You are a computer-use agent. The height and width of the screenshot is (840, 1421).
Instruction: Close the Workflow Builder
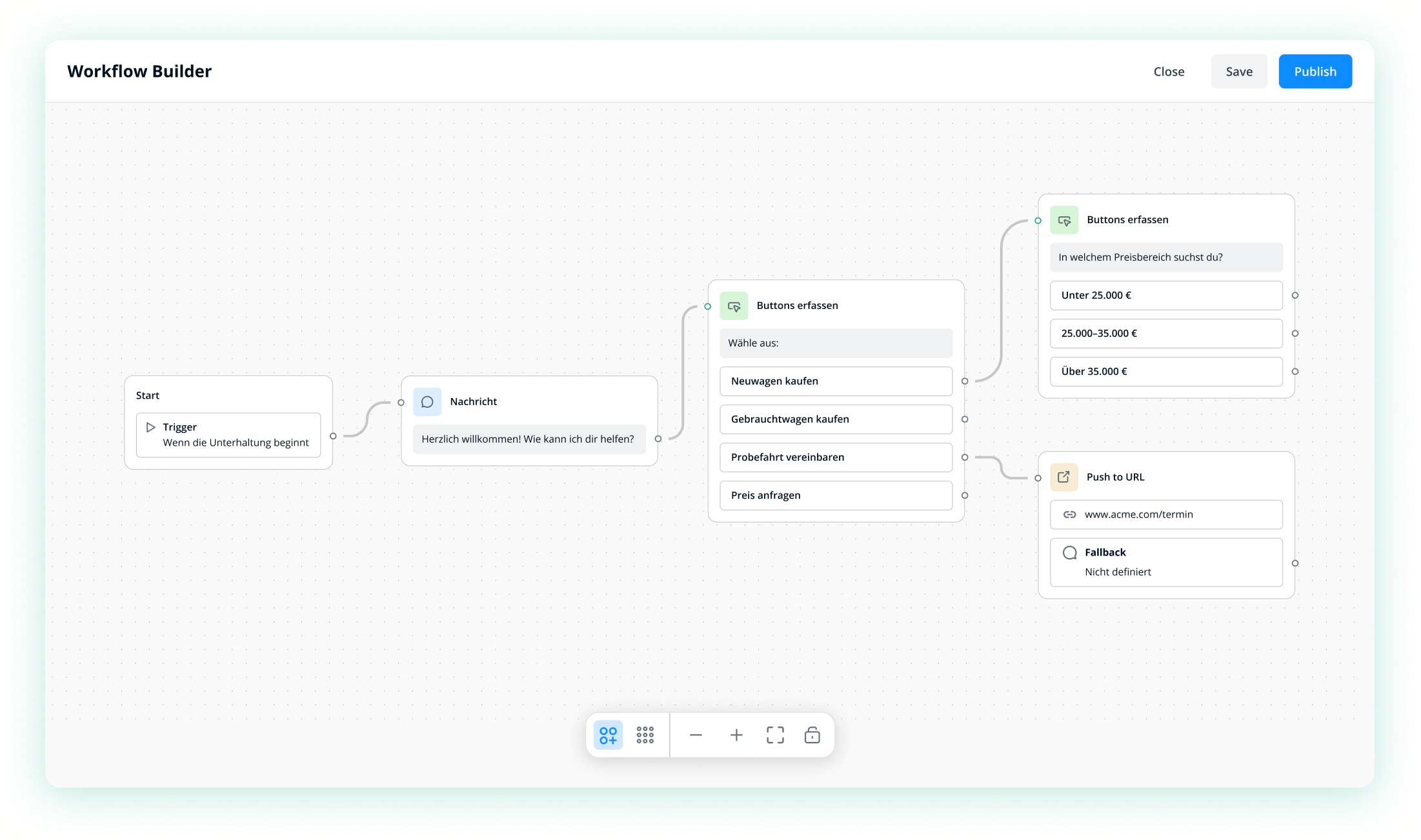[x=1169, y=72]
